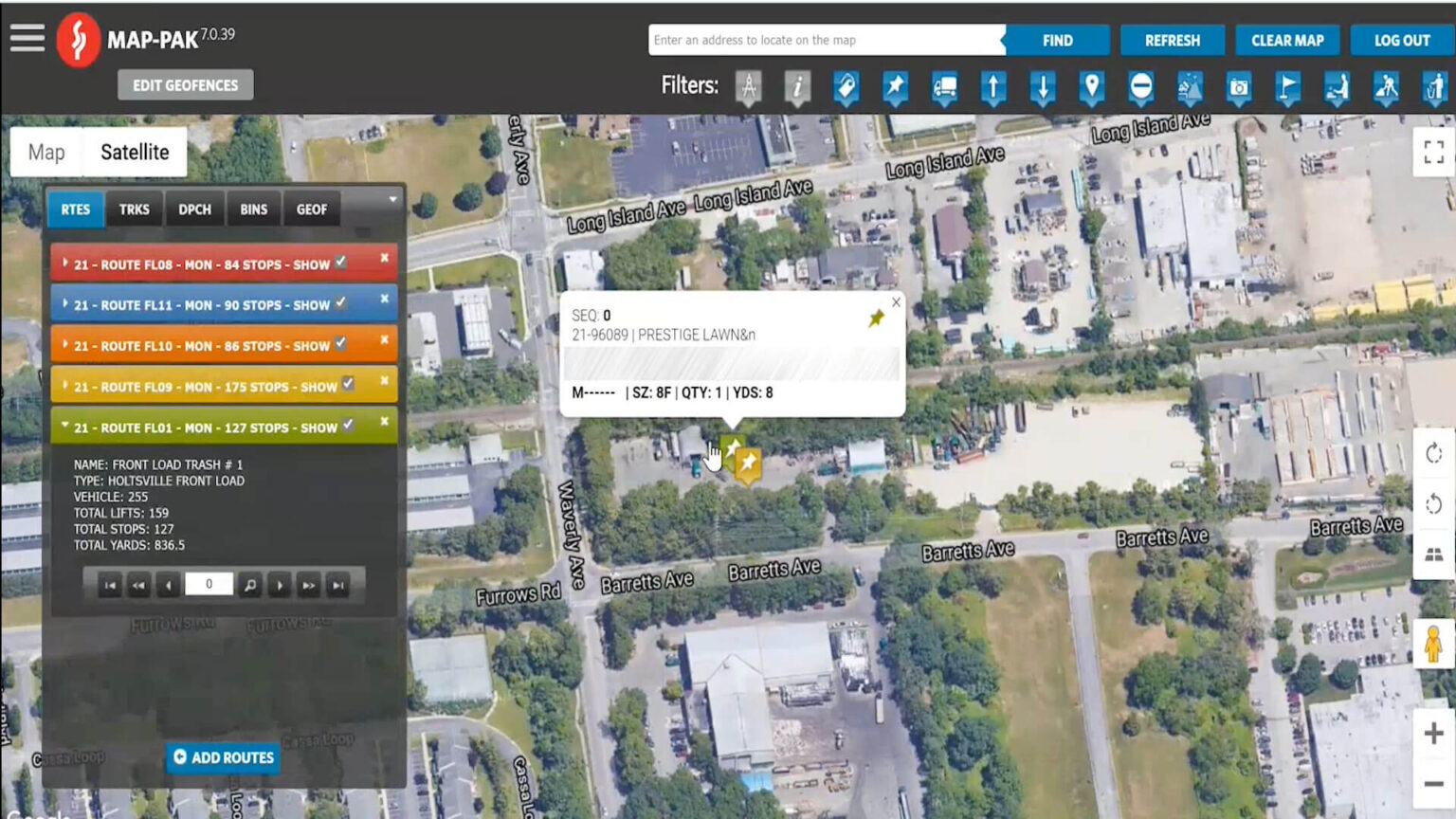
Task: Open EDIT GEOFENCES
Action: 185,84
